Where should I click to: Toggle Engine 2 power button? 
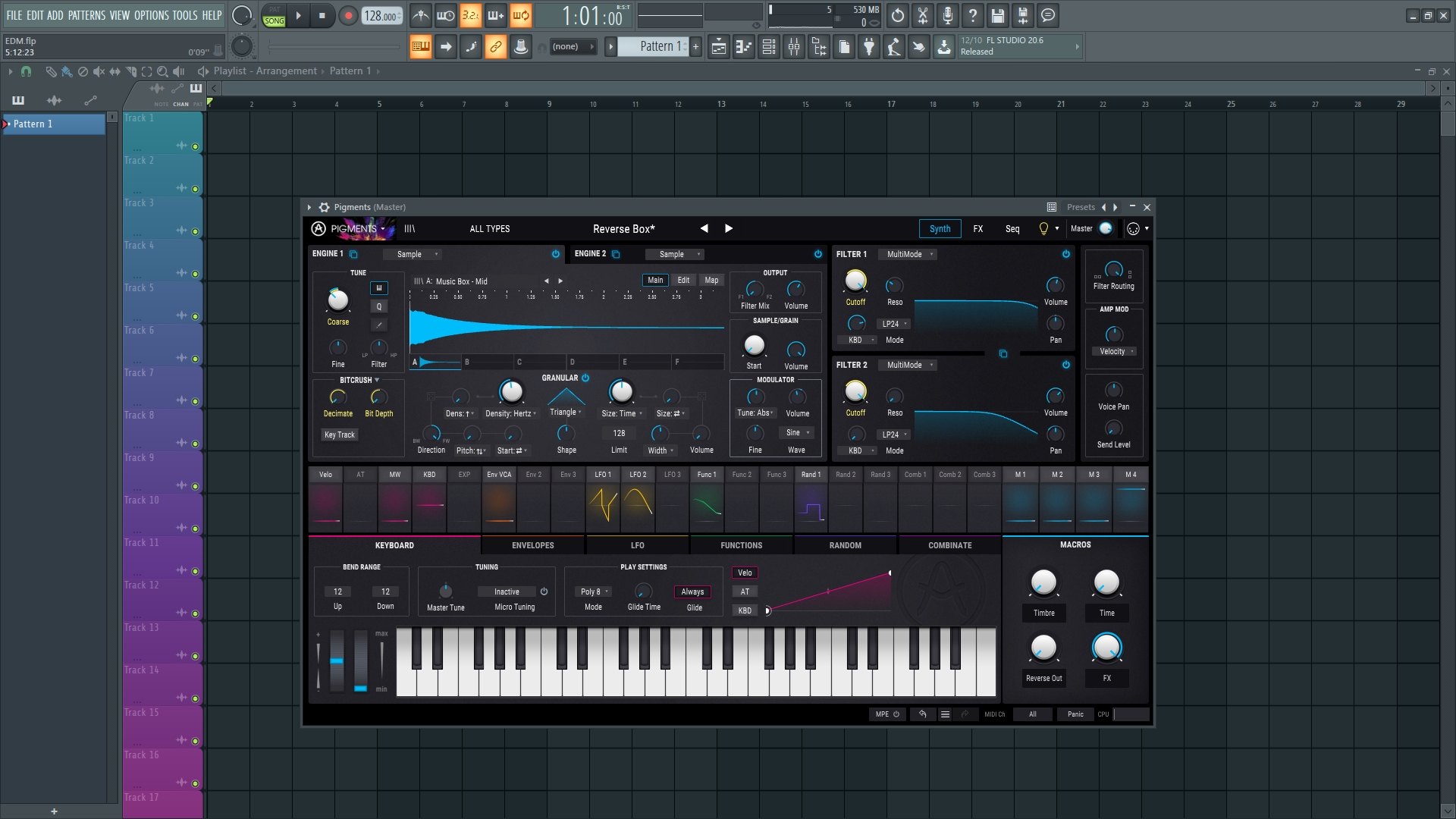click(818, 254)
